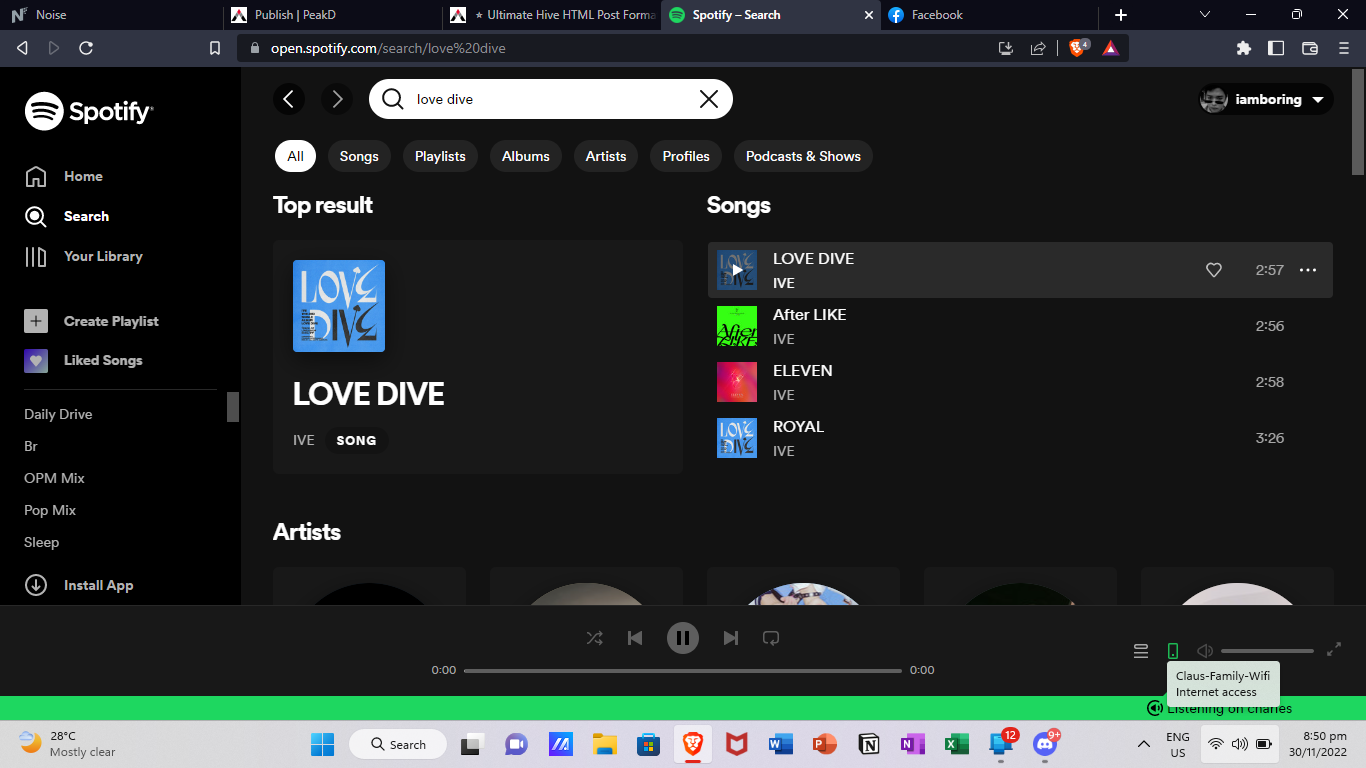Filter results by Podcasts & Shows
This screenshot has width=1366, height=768.
[803, 156]
